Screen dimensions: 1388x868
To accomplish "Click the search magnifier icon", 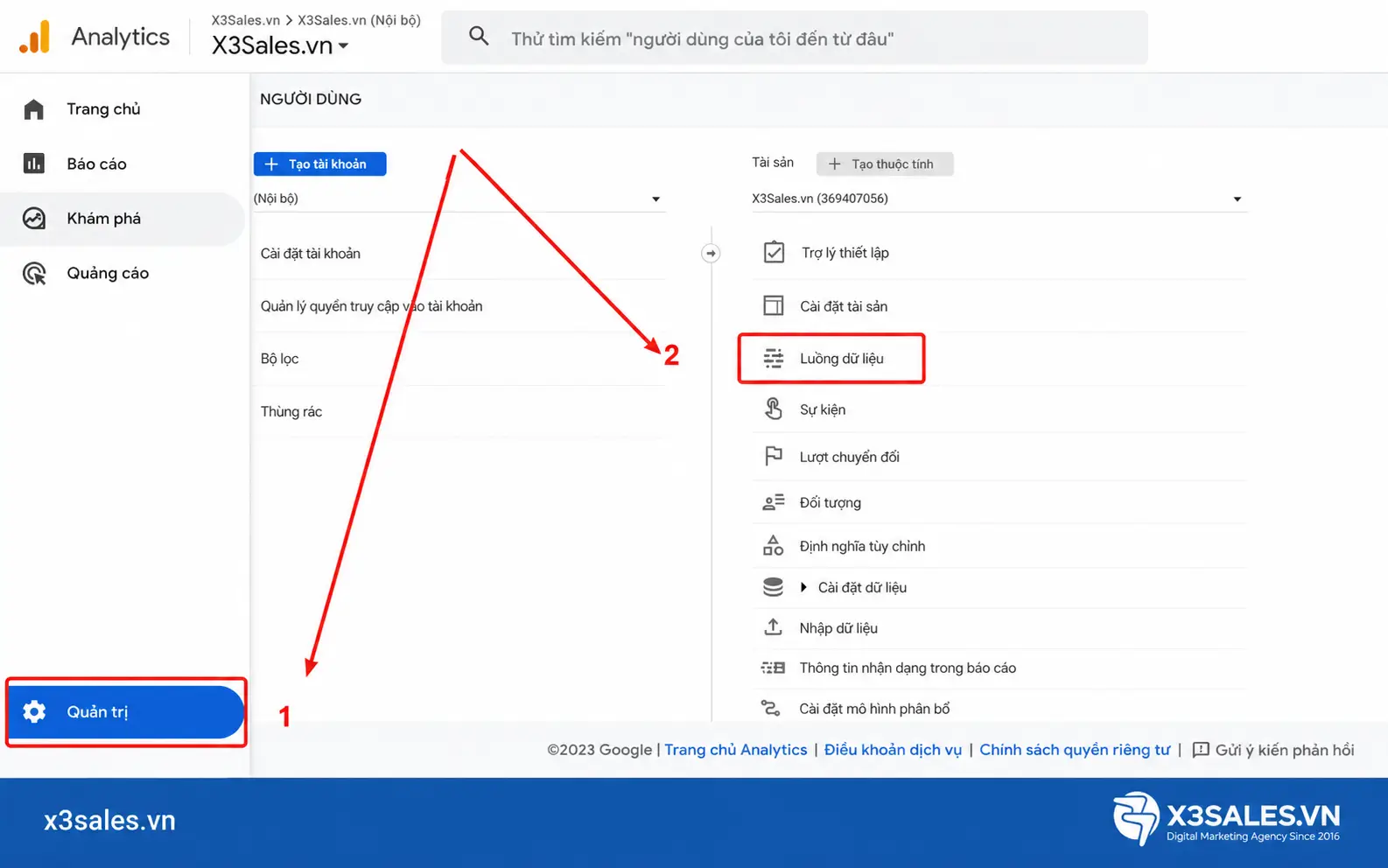I will (x=479, y=36).
